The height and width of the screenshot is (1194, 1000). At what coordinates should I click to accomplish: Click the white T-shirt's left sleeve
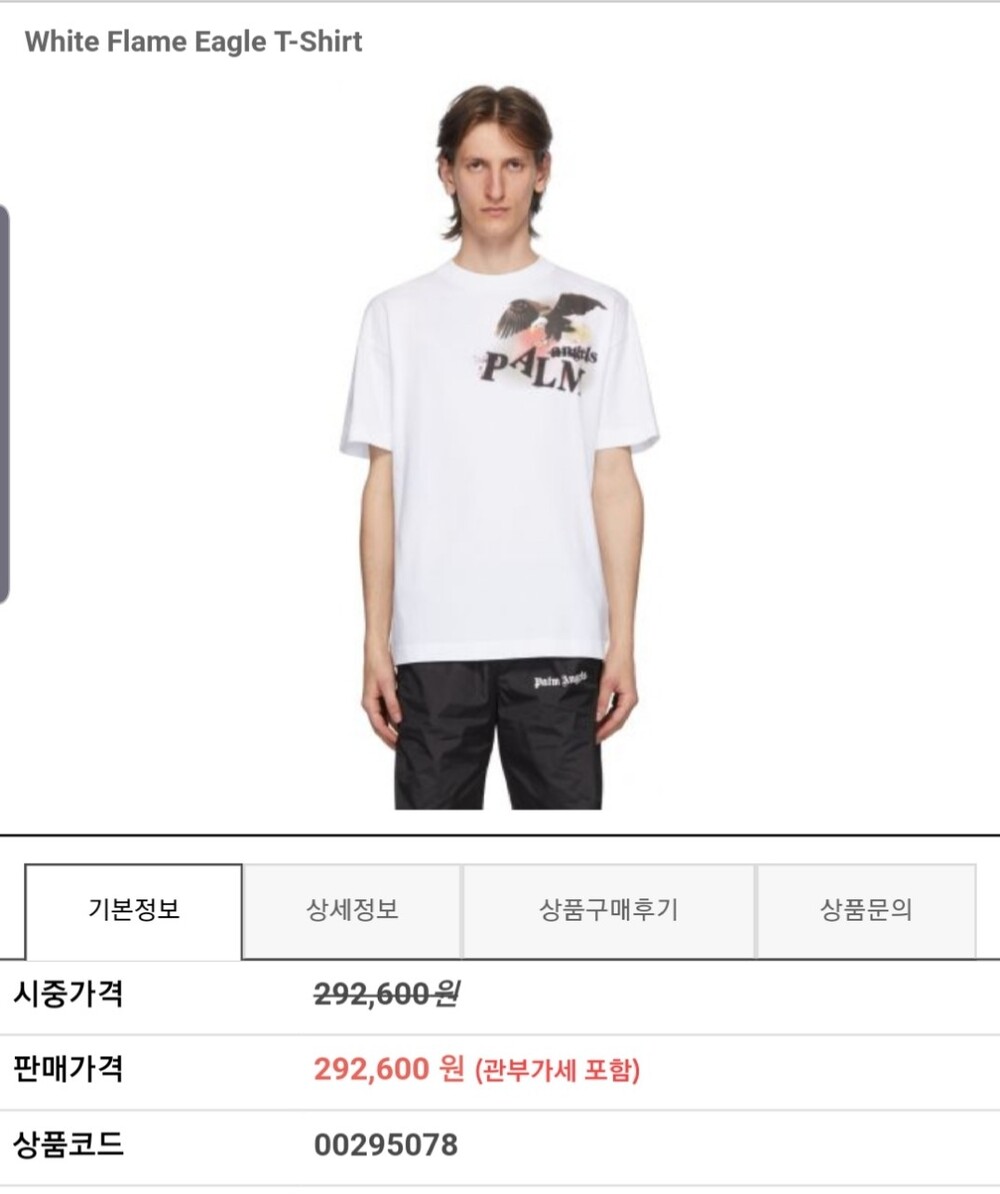(x=367, y=381)
